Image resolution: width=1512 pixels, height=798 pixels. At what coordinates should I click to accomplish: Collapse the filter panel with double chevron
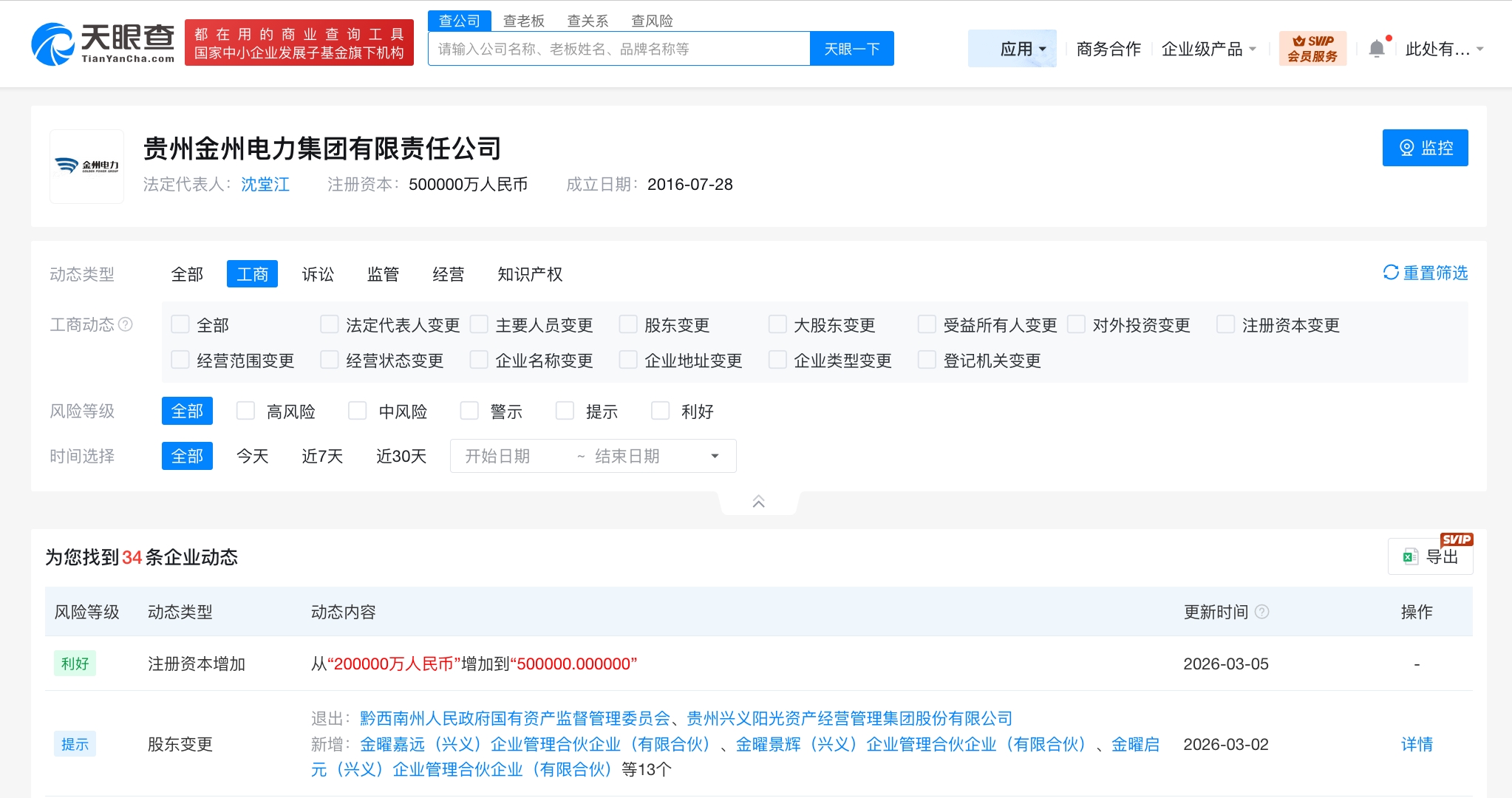(x=758, y=502)
